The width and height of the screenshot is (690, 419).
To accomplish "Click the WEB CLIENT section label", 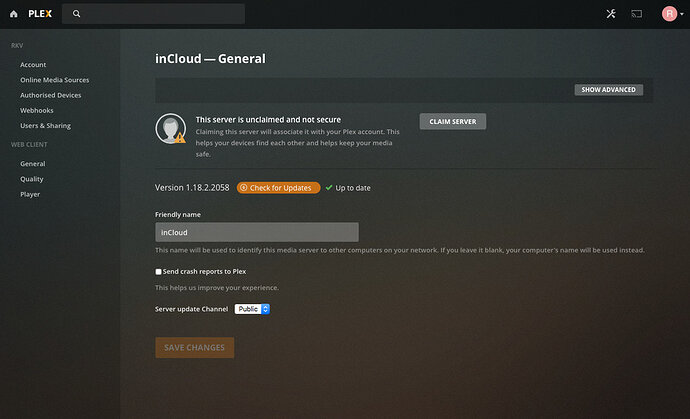I will [29, 145].
